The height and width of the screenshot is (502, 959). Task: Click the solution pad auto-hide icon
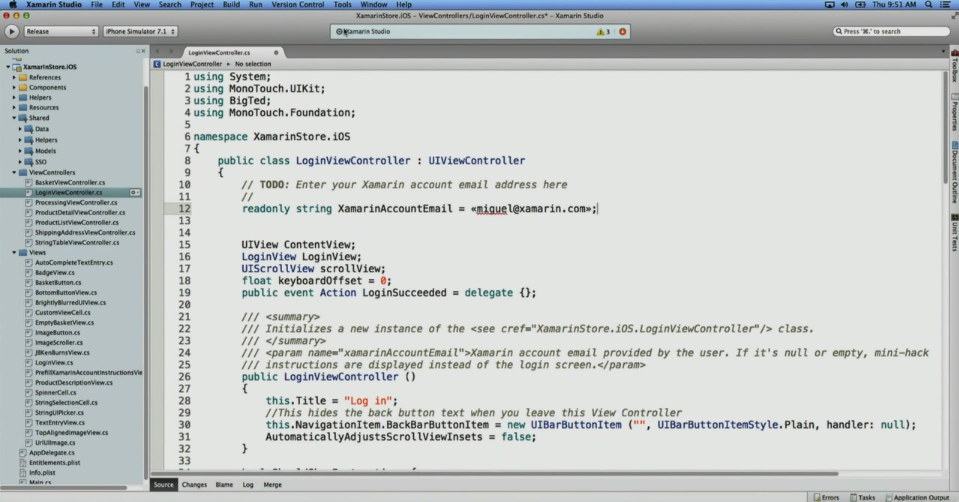point(138,51)
